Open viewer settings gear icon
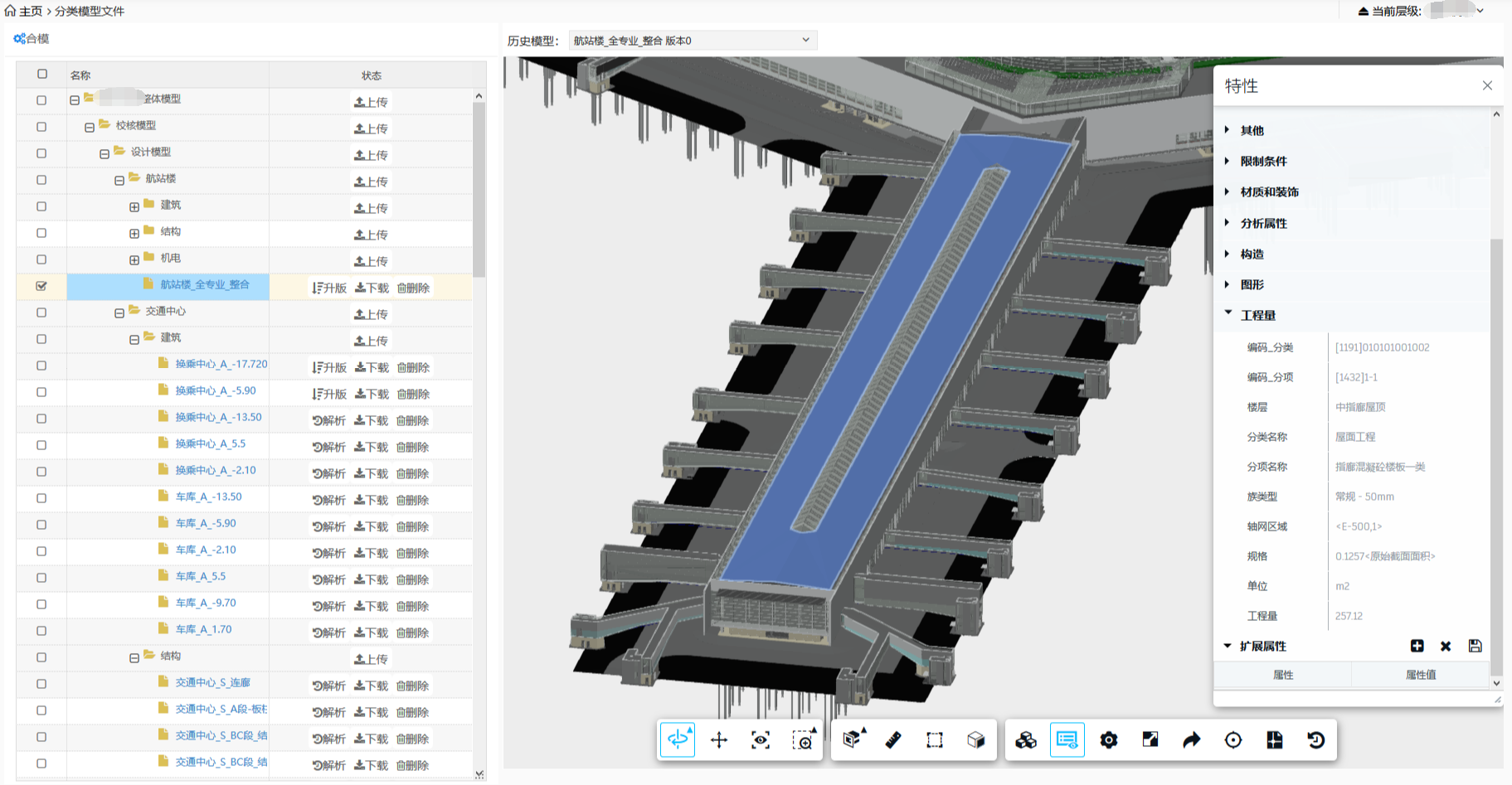The width and height of the screenshot is (1512, 785). pyautogui.click(x=1109, y=739)
